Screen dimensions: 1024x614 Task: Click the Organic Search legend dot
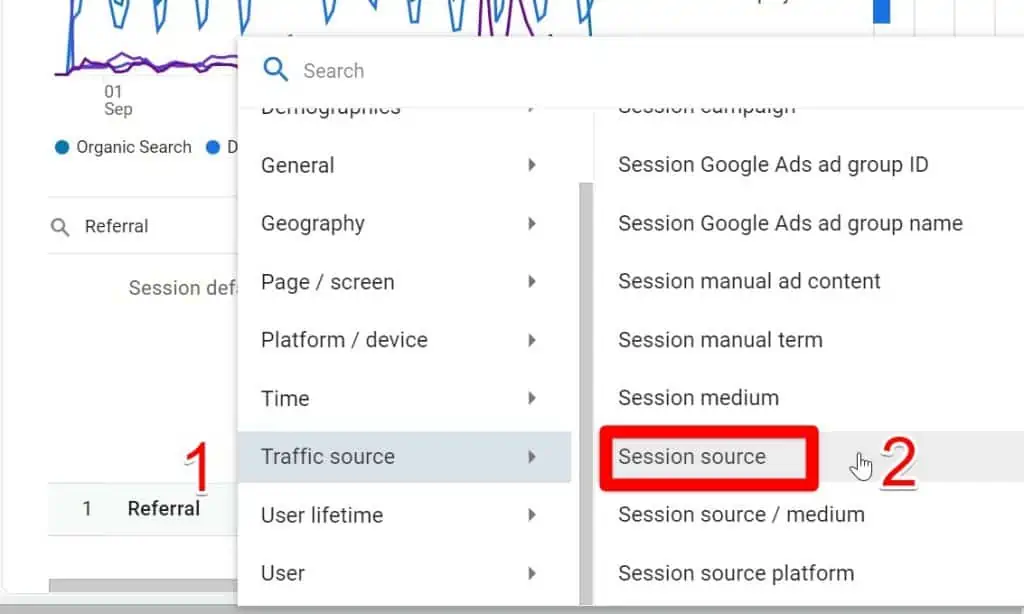point(62,146)
